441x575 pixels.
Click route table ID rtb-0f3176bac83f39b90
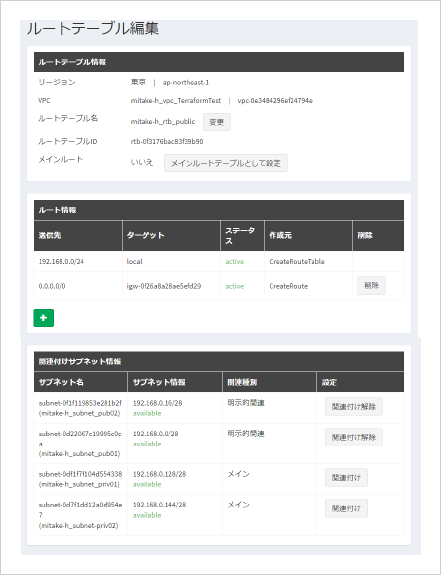[x=167, y=142]
